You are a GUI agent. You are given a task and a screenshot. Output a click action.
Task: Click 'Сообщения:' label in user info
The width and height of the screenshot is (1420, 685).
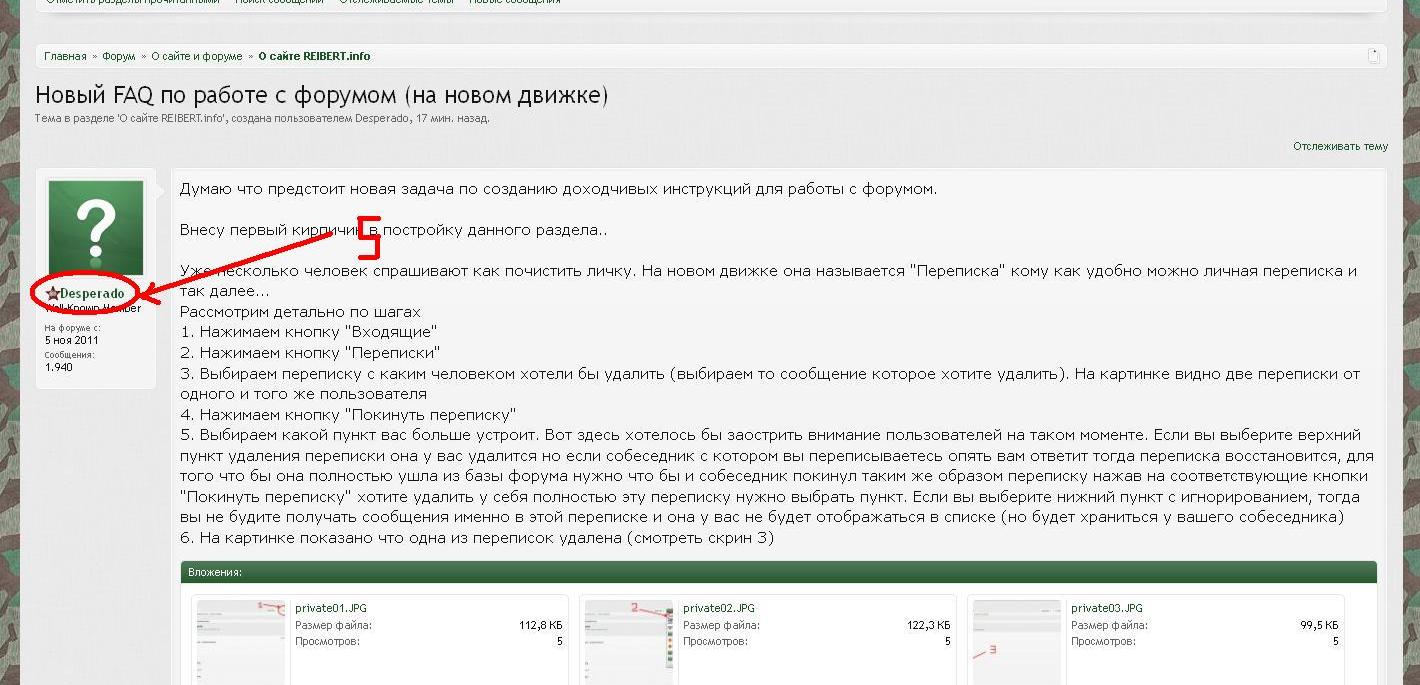[70, 355]
